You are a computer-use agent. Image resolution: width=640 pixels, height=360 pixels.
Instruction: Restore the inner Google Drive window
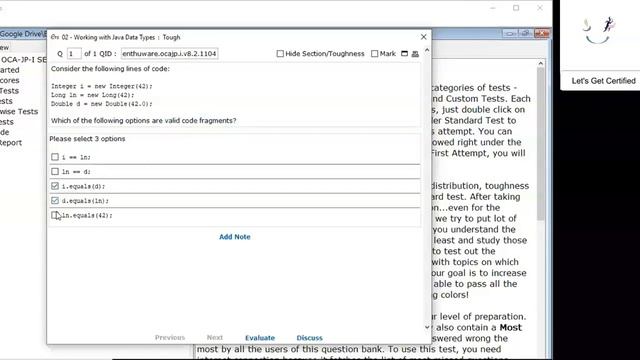point(526,33)
